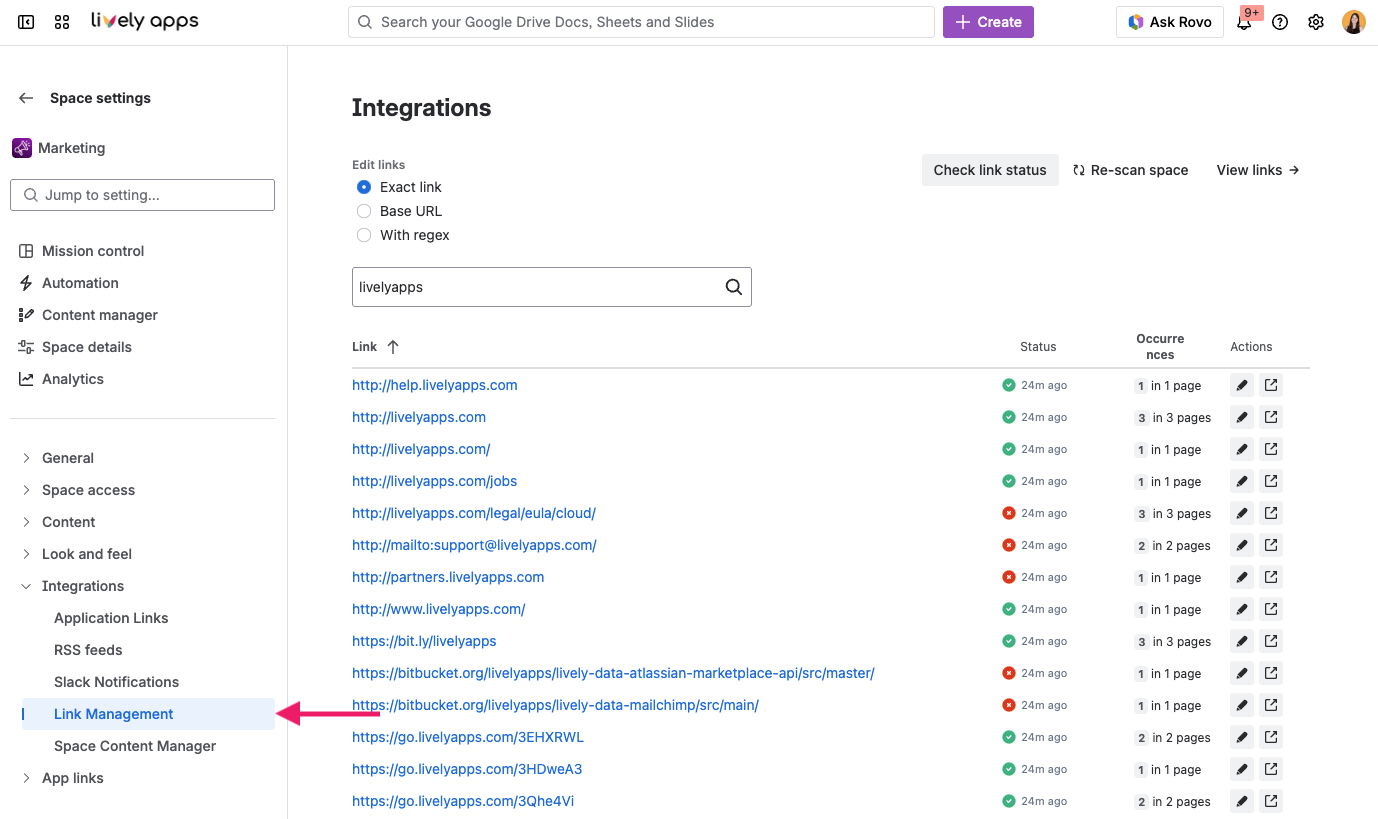Select the Exact link radio button
1378x819 pixels.
363,186
